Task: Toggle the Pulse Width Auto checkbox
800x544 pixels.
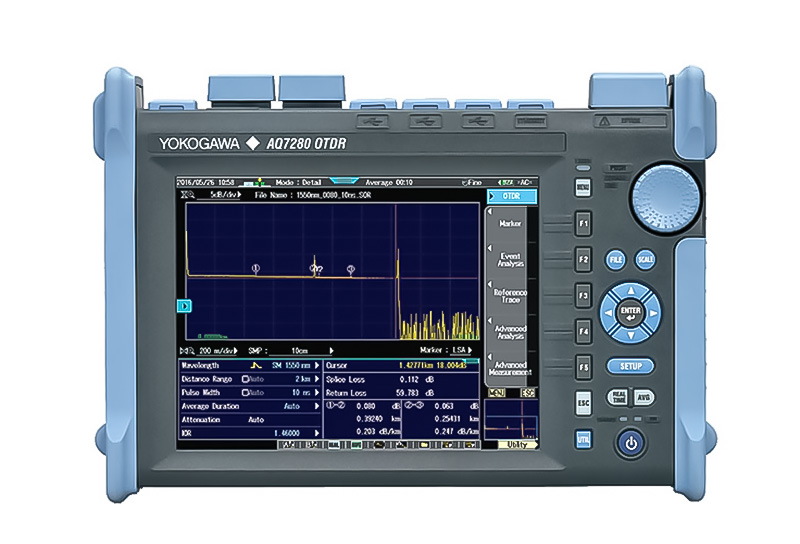Action: [x=245, y=392]
